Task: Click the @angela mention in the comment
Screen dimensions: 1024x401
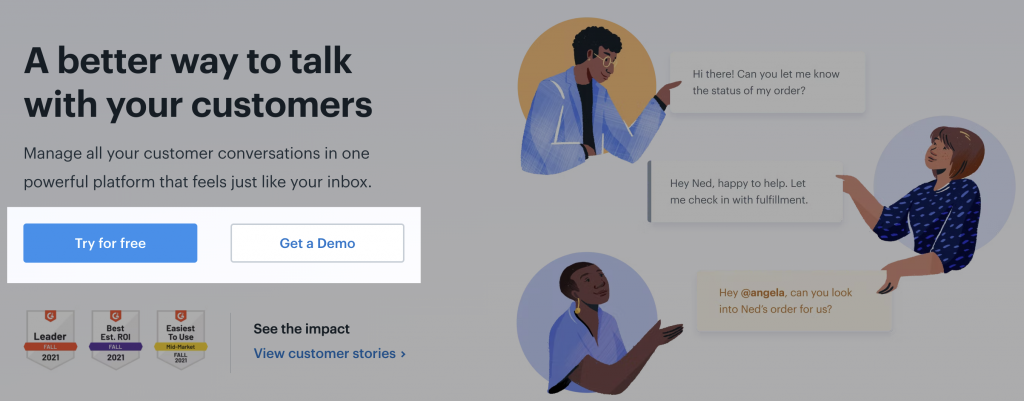Action: tap(761, 293)
